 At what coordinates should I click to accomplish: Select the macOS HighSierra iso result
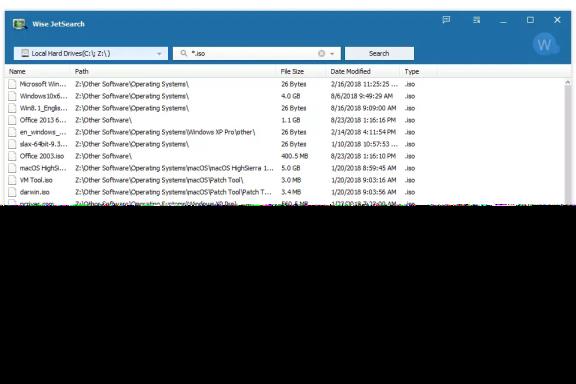285,168
